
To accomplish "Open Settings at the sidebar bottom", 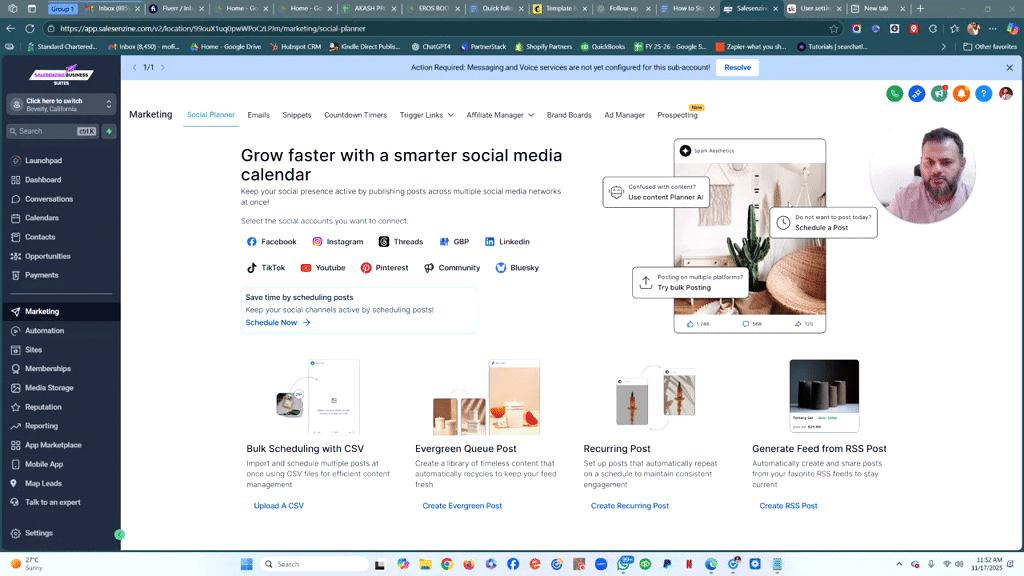I will 39,534.
